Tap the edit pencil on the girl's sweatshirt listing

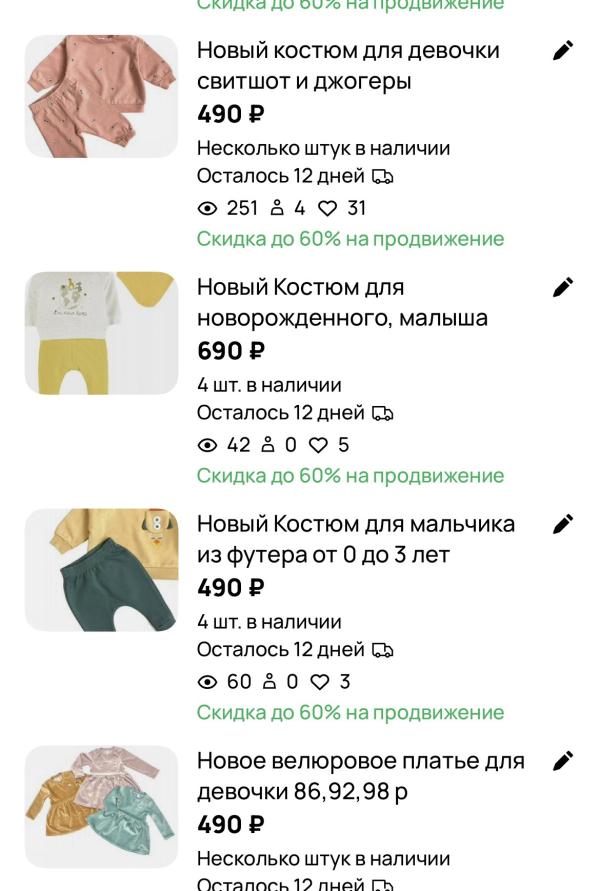(565, 49)
